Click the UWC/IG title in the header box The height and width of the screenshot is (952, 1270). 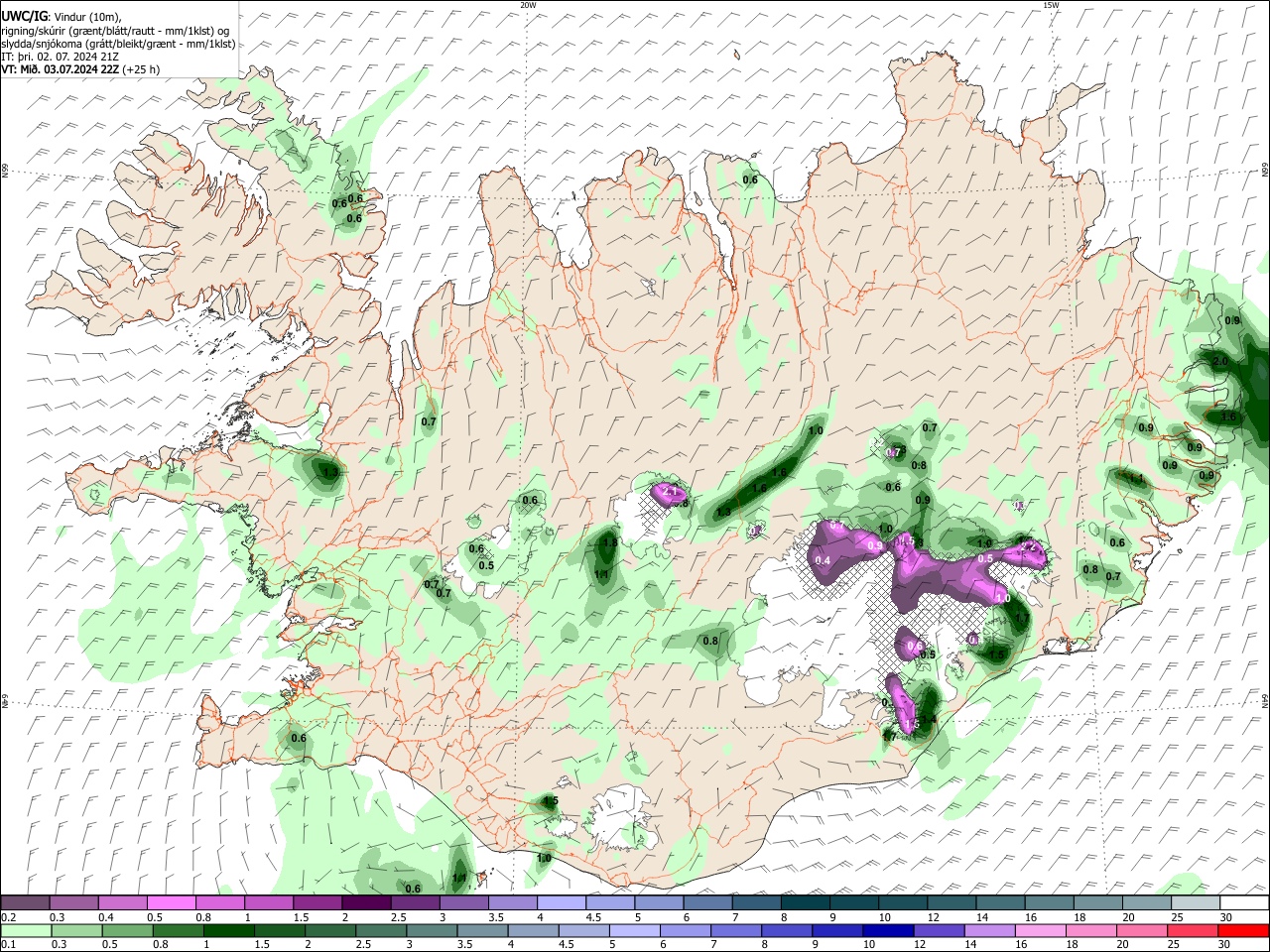[x=23, y=16]
